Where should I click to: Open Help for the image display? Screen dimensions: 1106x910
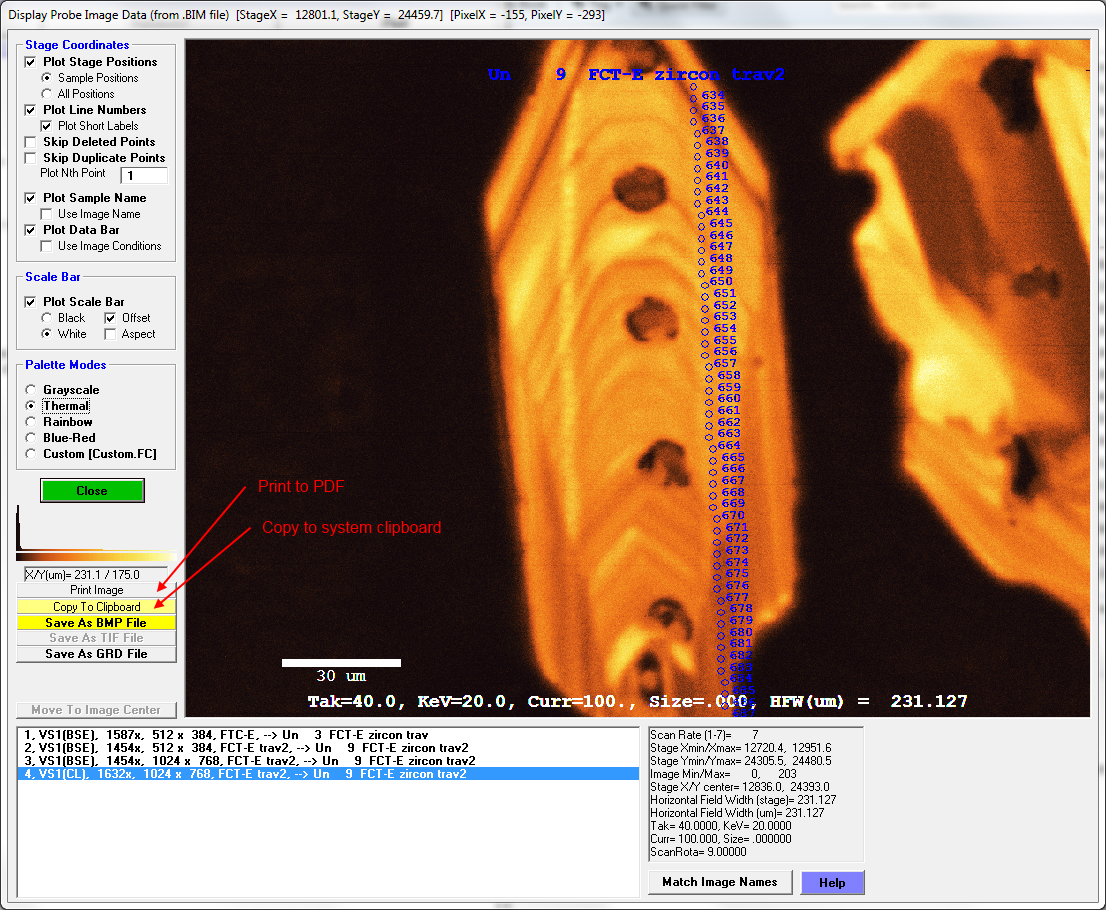(x=832, y=882)
